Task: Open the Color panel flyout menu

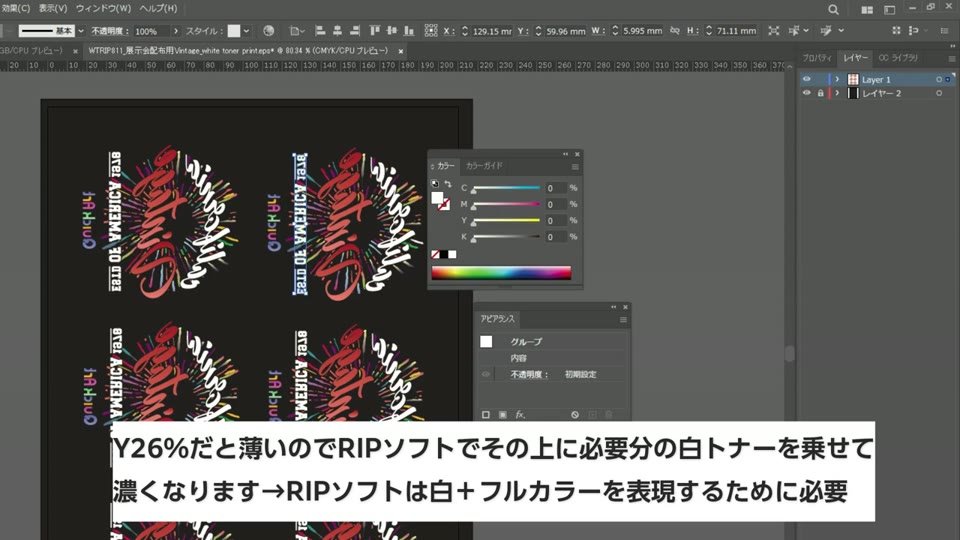Action: point(575,167)
